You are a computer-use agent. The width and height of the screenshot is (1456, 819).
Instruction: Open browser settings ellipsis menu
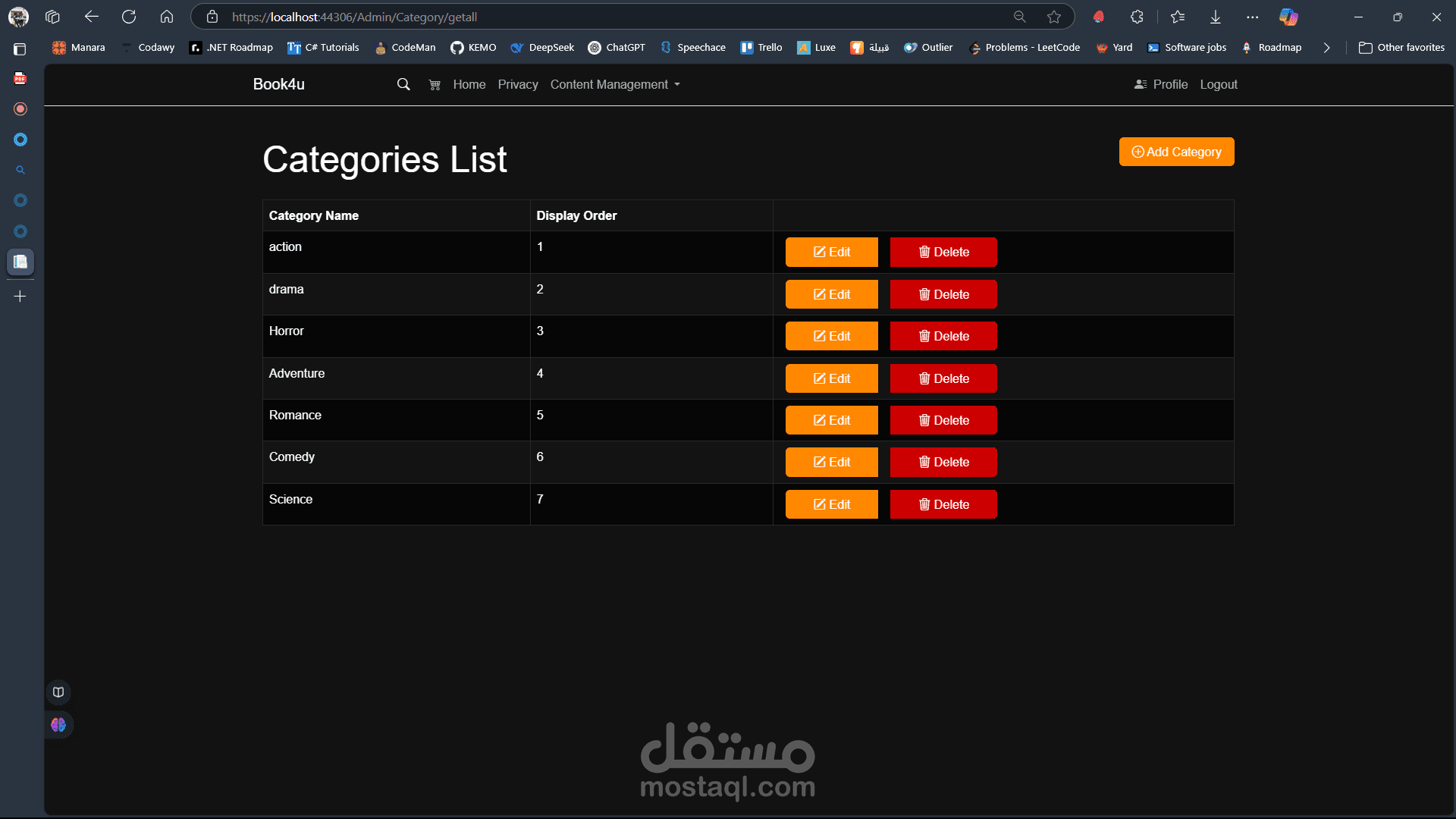(x=1253, y=17)
